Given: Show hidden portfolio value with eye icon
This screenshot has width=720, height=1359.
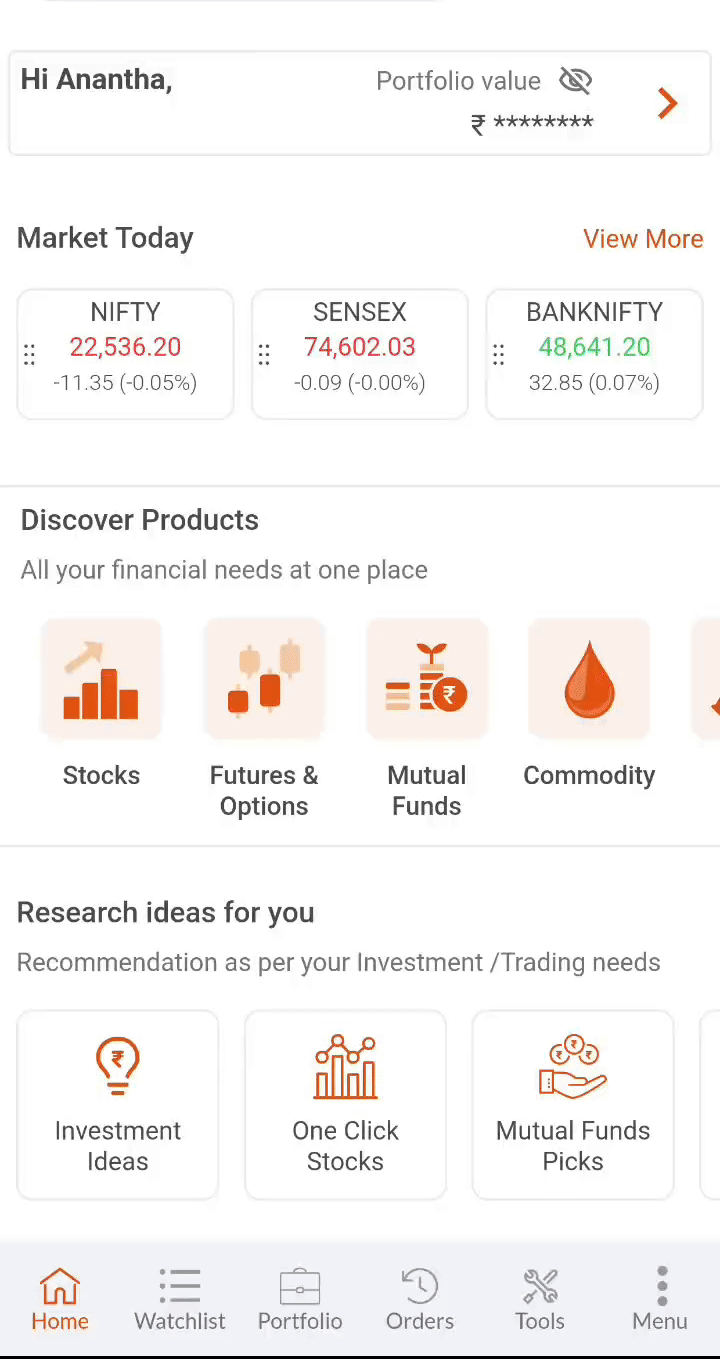Looking at the screenshot, I should (576, 81).
